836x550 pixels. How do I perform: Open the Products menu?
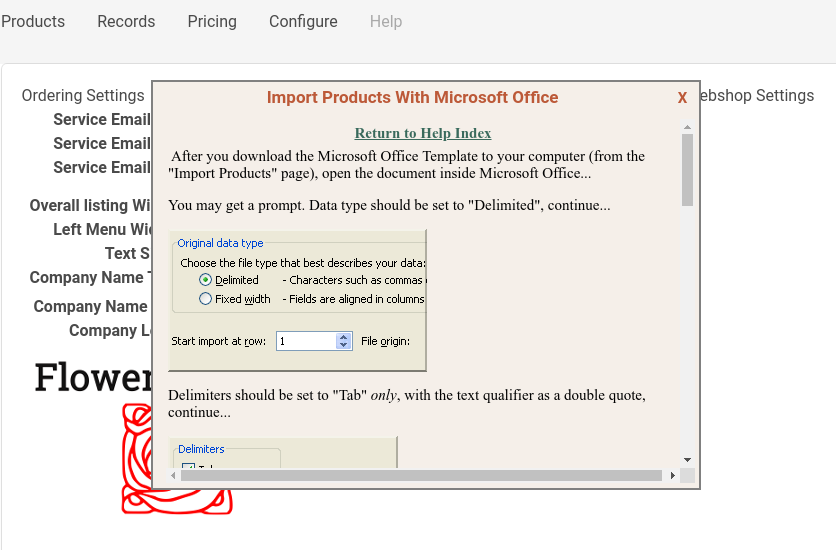click(33, 21)
